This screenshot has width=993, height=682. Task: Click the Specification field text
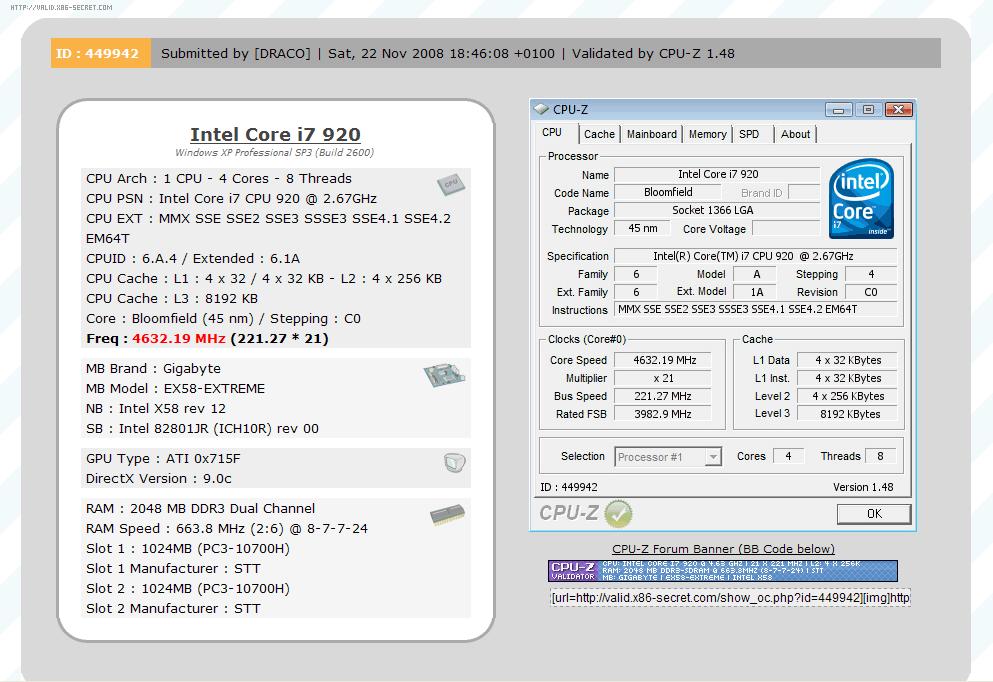[756, 256]
